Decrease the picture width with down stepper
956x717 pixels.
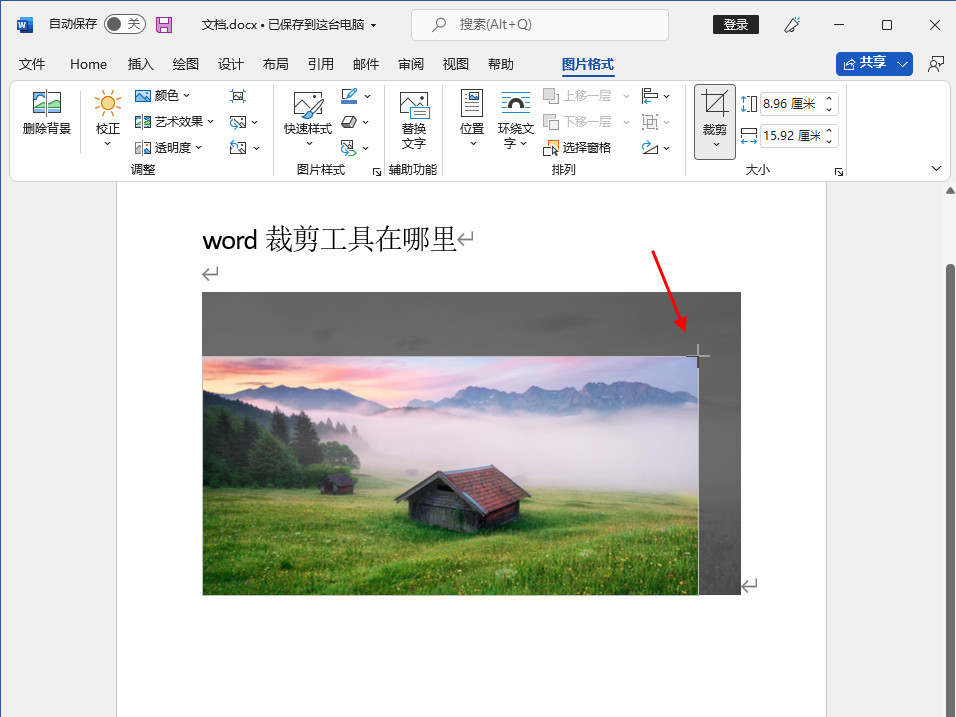(x=829, y=141)
